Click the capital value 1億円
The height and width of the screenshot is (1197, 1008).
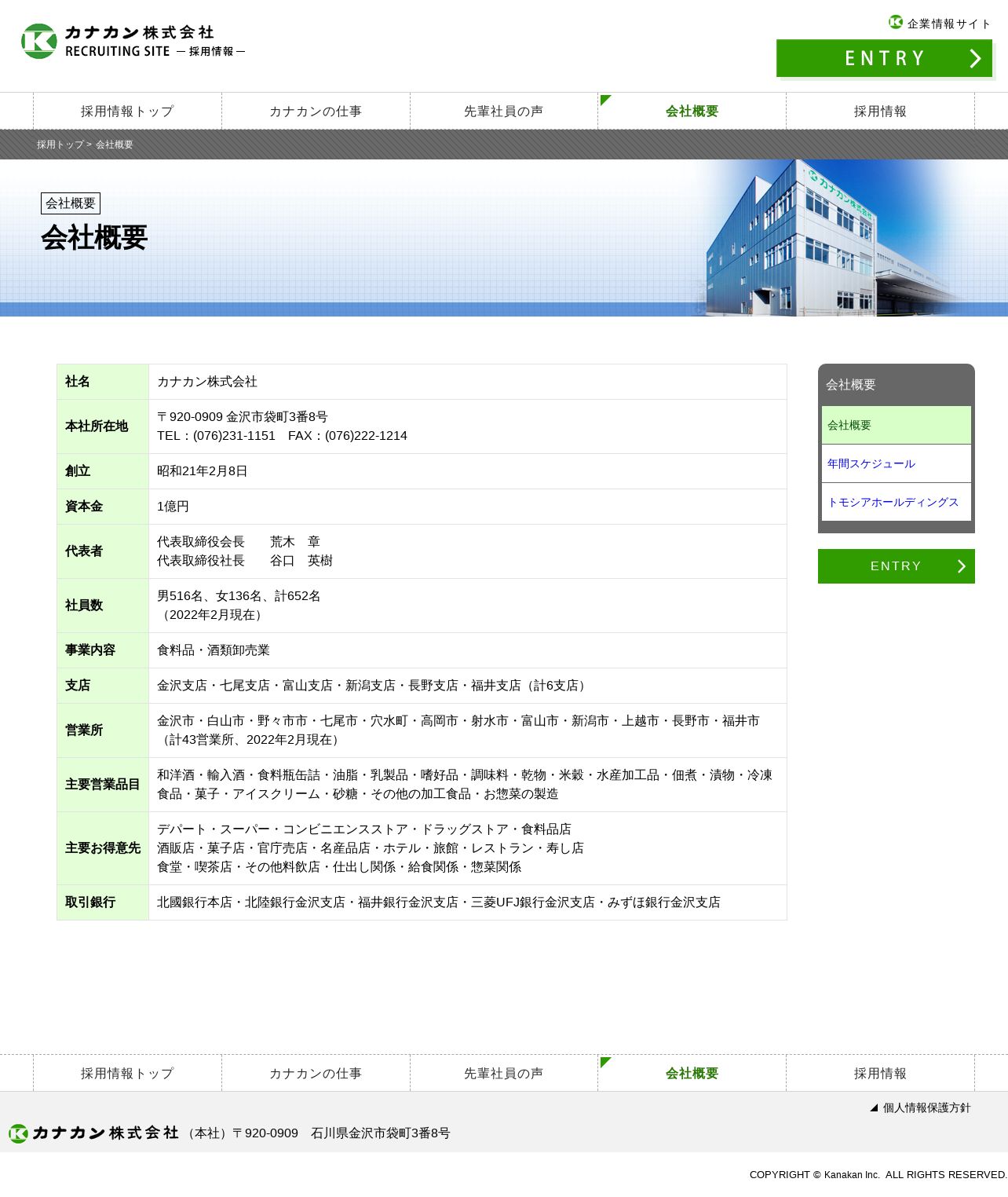tap(173, 507)
